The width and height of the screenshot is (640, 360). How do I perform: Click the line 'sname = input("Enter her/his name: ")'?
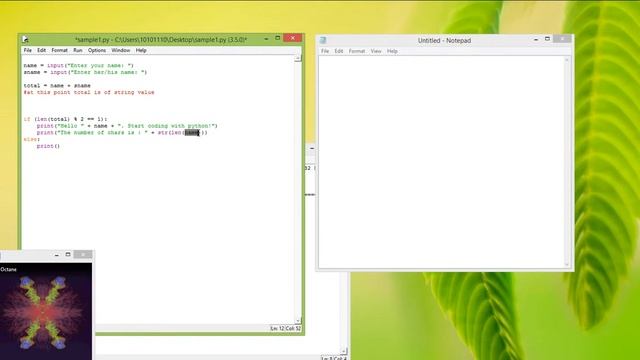85,72
